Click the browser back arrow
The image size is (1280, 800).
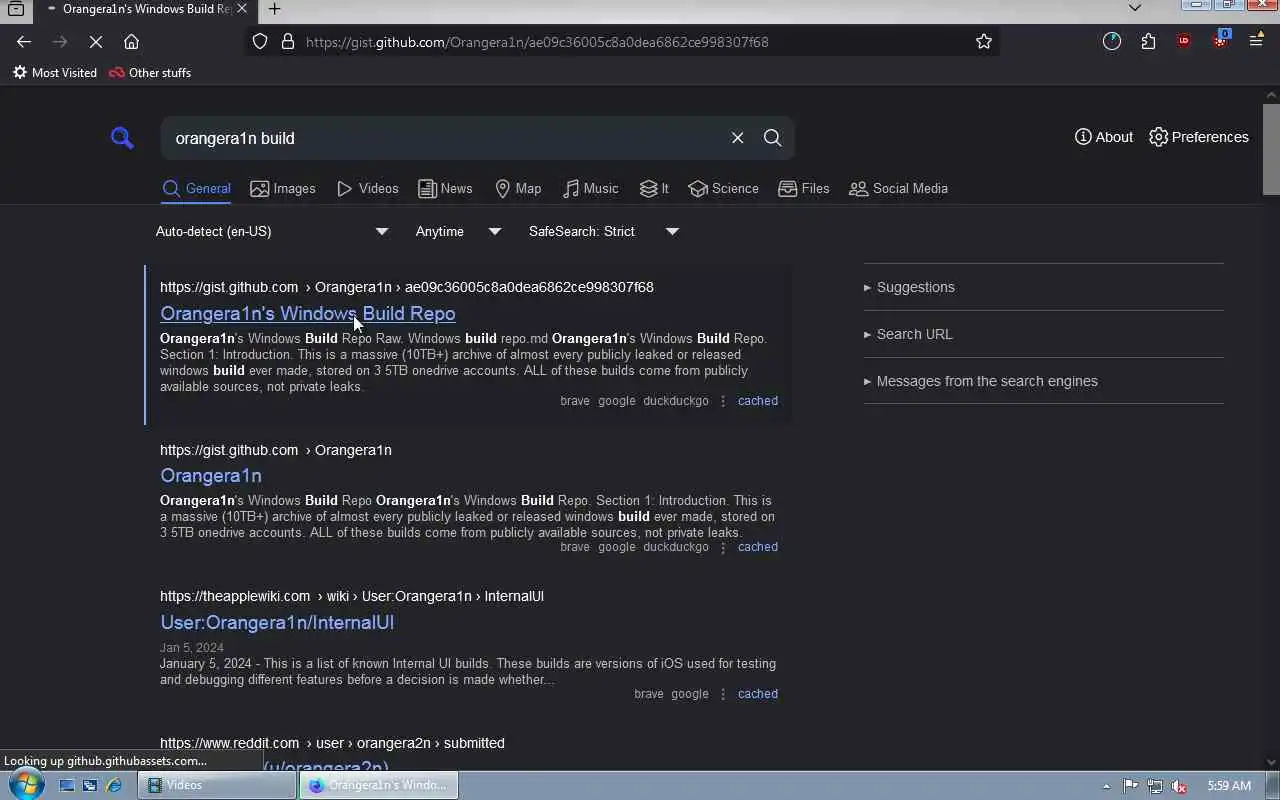[x=24, y=42]
